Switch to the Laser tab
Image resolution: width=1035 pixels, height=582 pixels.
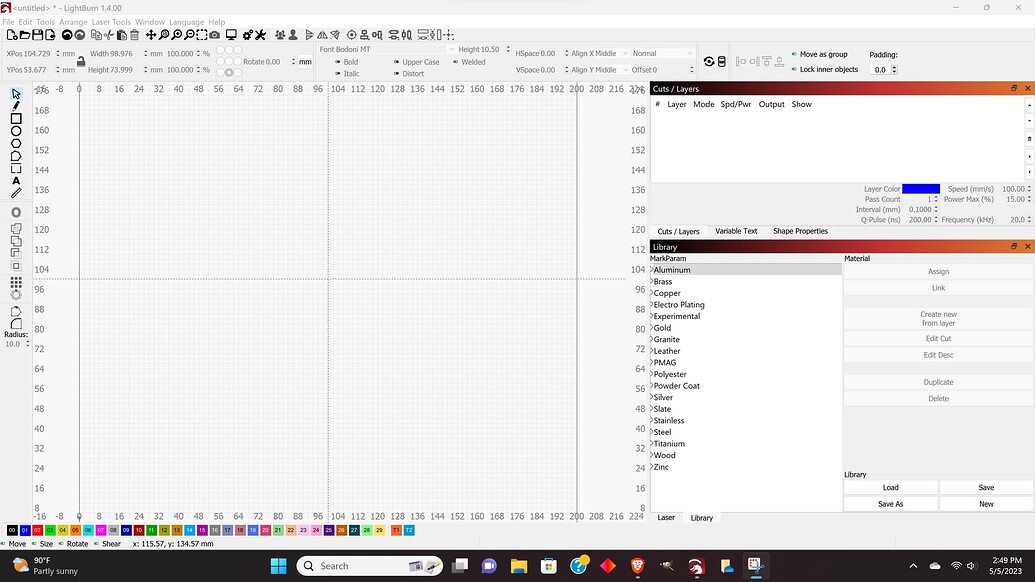tap(666, 517)
